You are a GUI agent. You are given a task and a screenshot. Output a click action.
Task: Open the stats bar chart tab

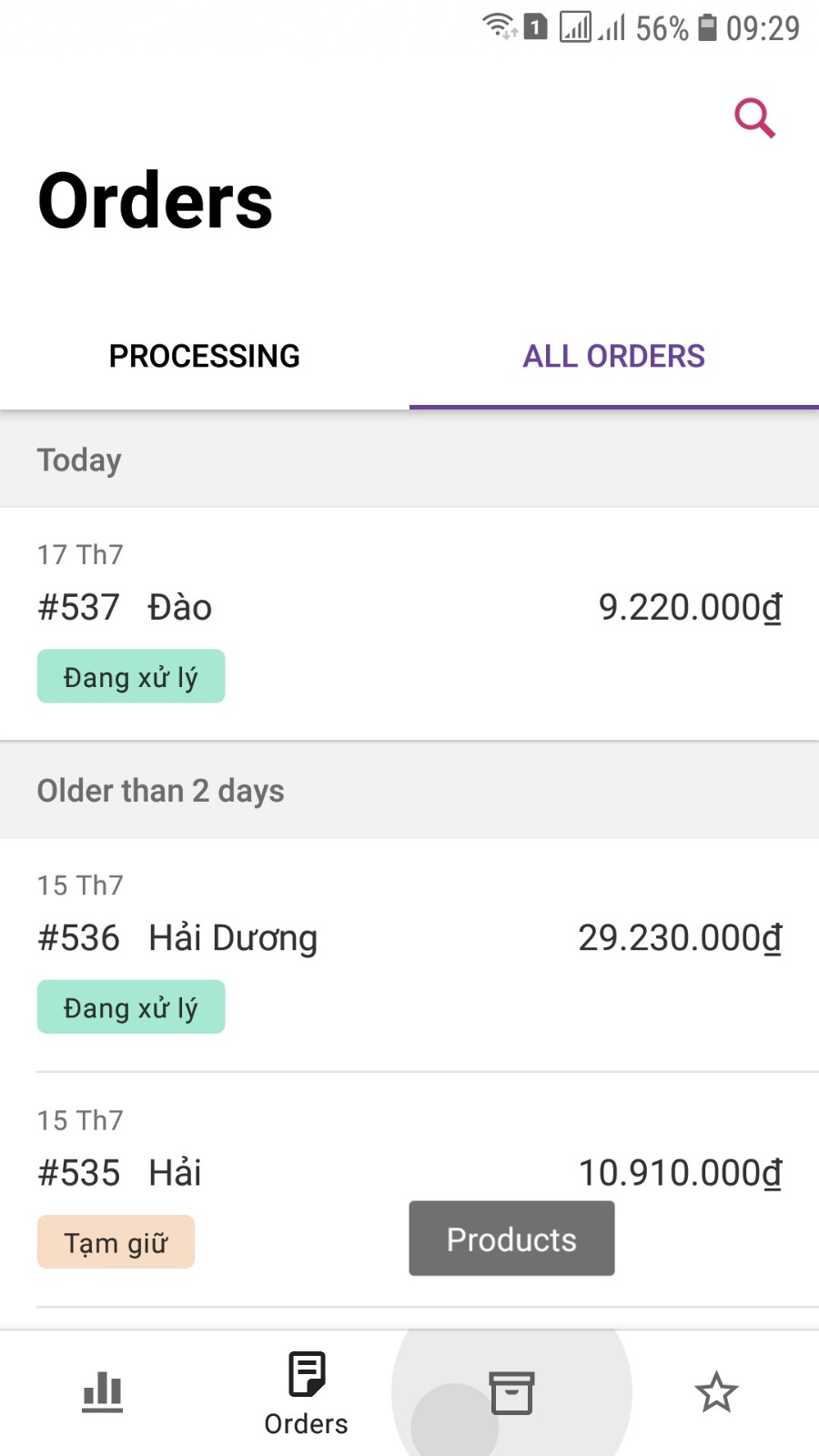click(102, 1392)
